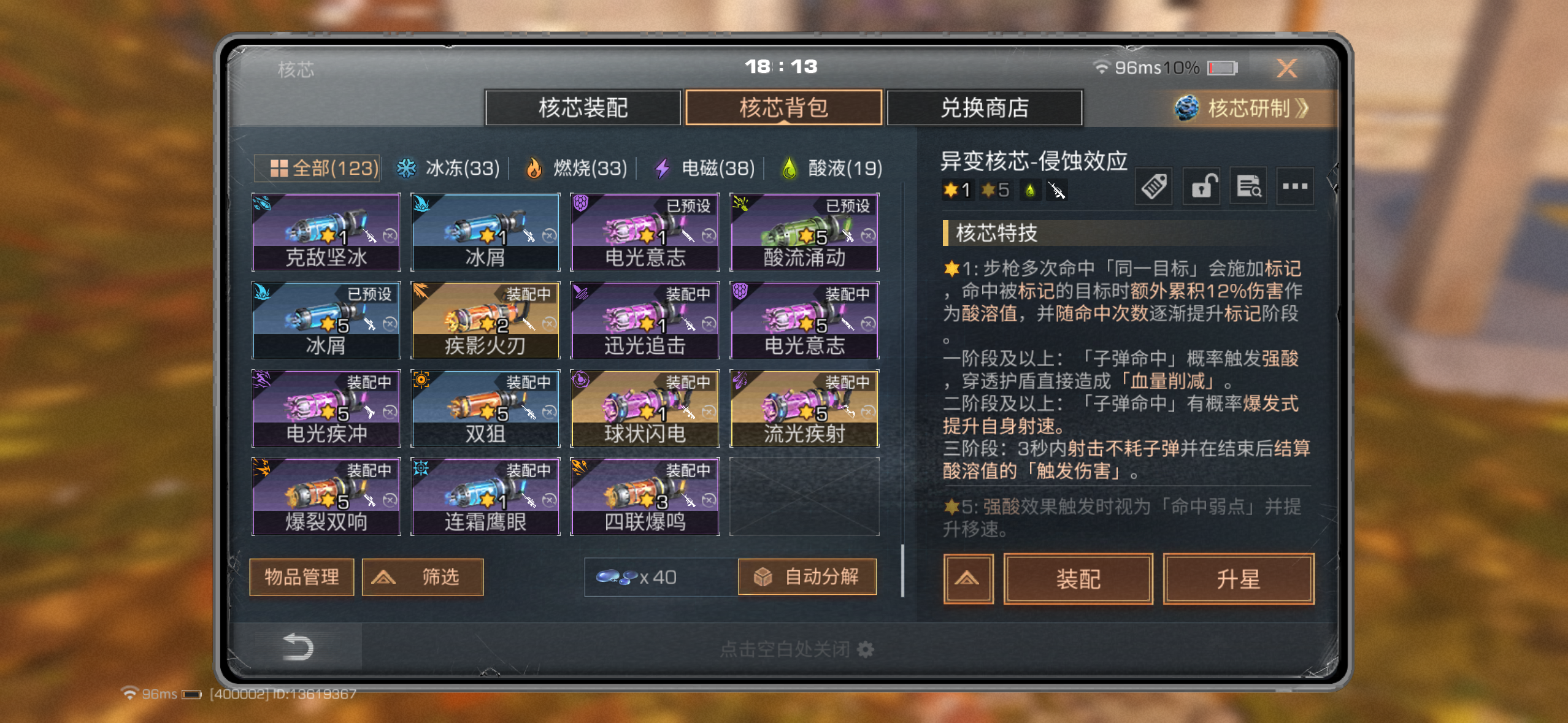
Task: Open the three-dots more options menu
Action: 1295,186
